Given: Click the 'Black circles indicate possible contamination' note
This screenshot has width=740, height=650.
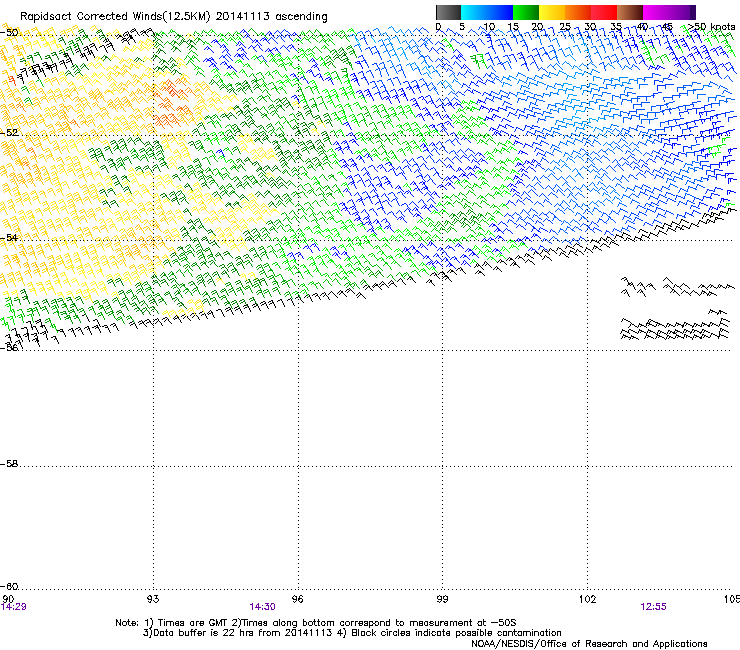Looking at the screenshot, I should coord(456,633).
